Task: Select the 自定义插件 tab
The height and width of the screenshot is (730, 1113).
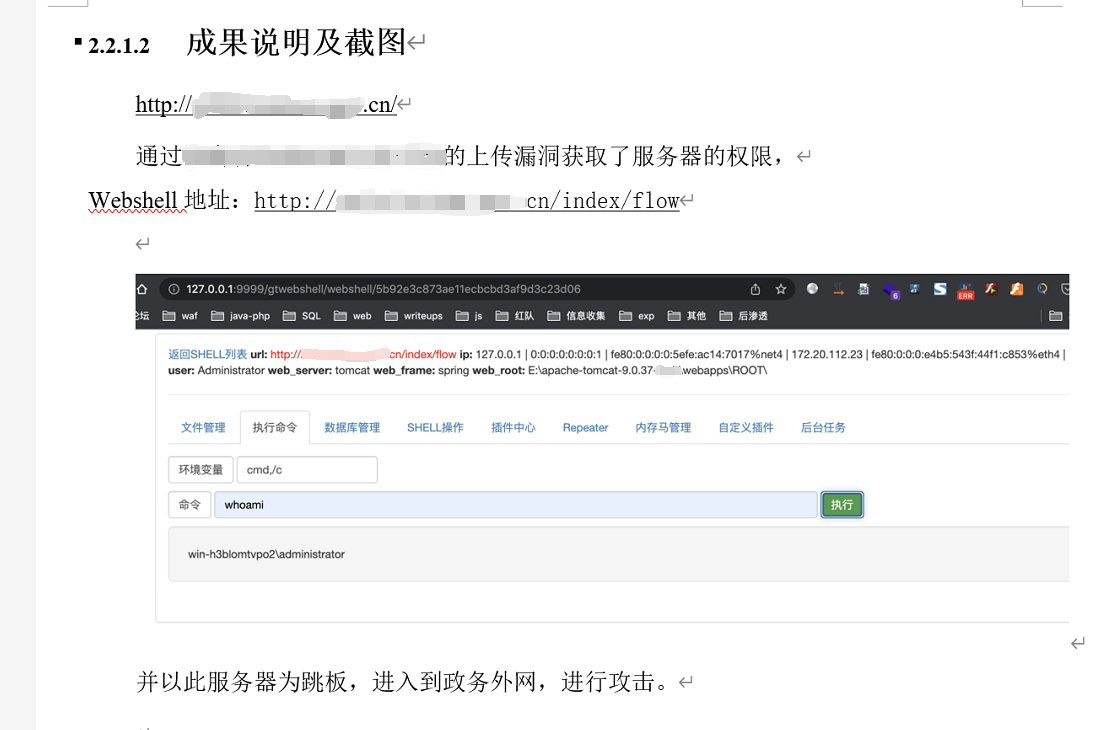Action: point(746,427)
